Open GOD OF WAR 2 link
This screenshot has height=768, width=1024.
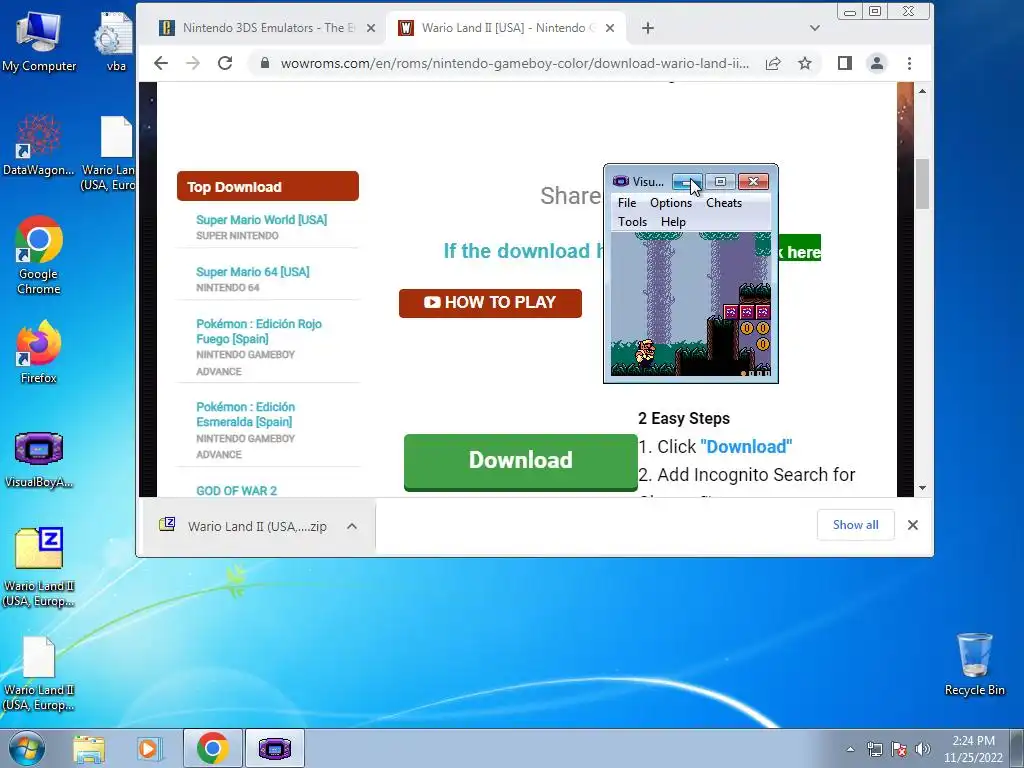point(236,490)
